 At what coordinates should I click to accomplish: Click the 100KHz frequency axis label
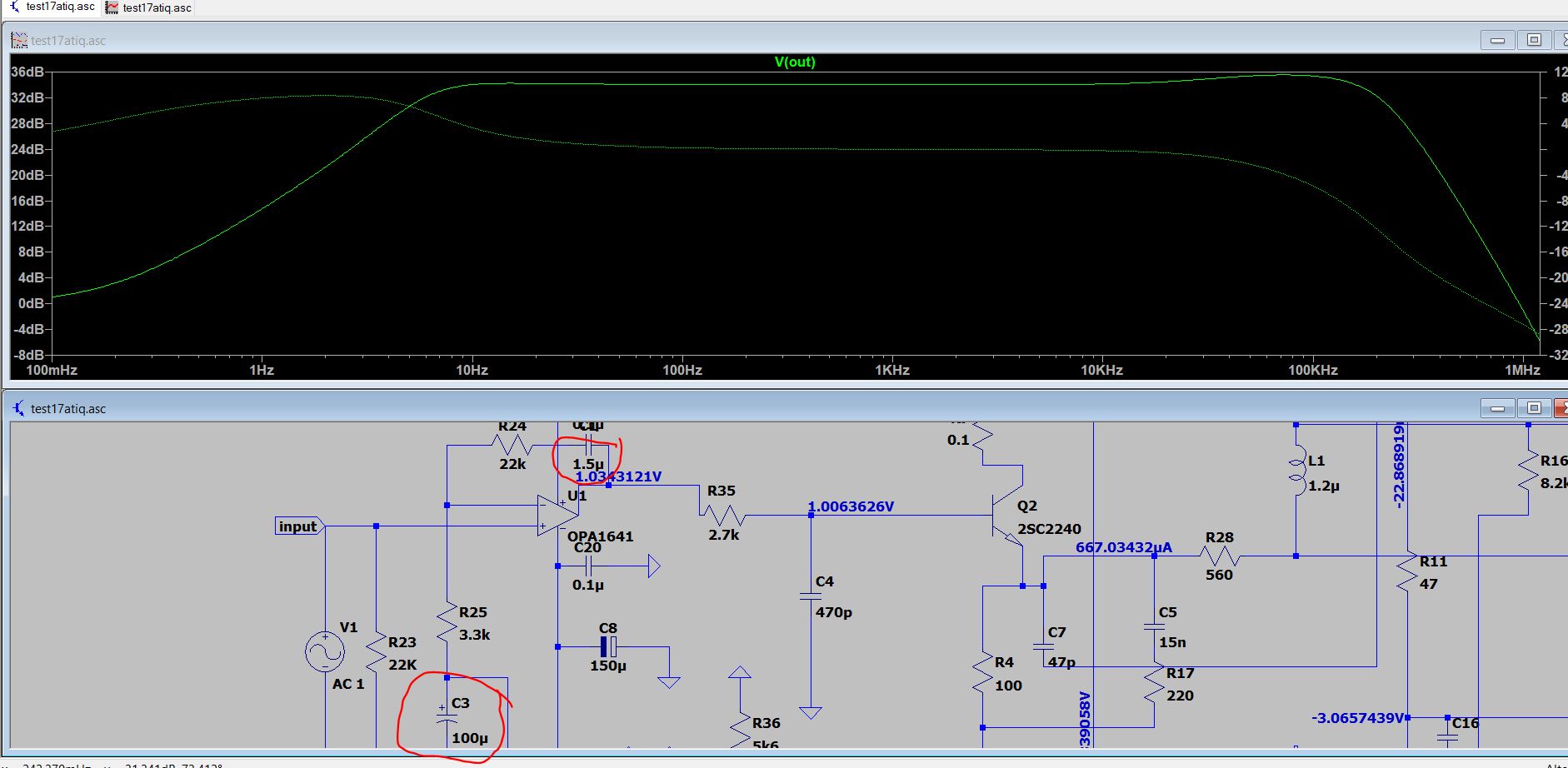1313,370
